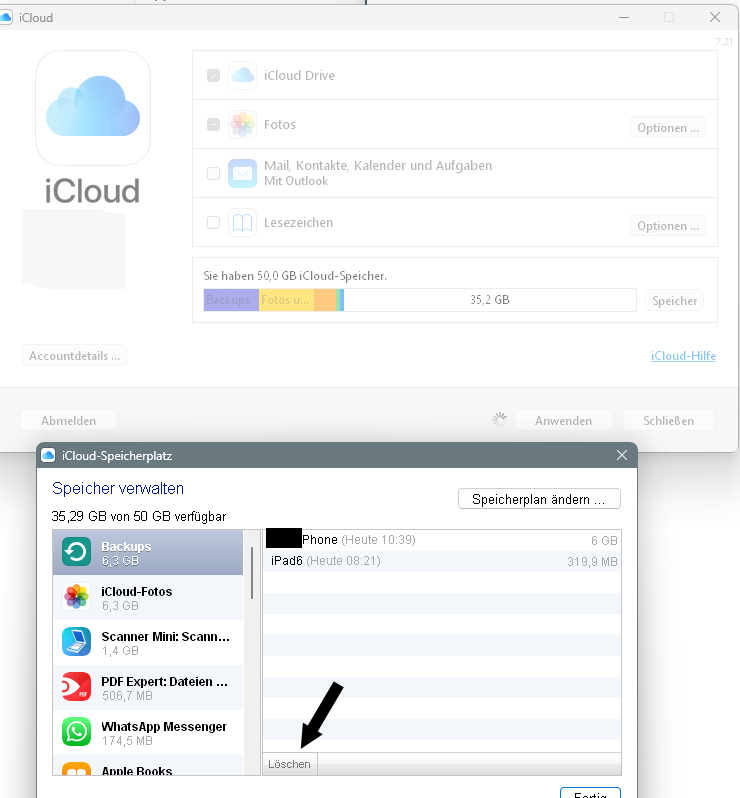Screen dimensions: 740x798
Task: Click the Abmelden button
Action: [x=68, y=421]
